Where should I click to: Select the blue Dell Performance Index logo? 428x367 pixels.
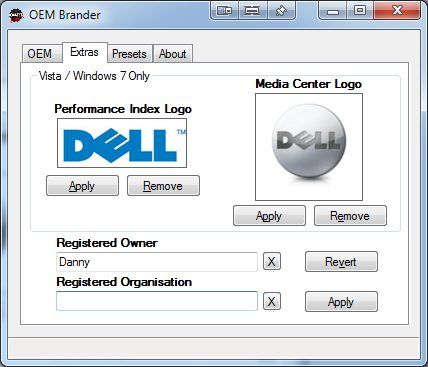click(x=122, y=143)
